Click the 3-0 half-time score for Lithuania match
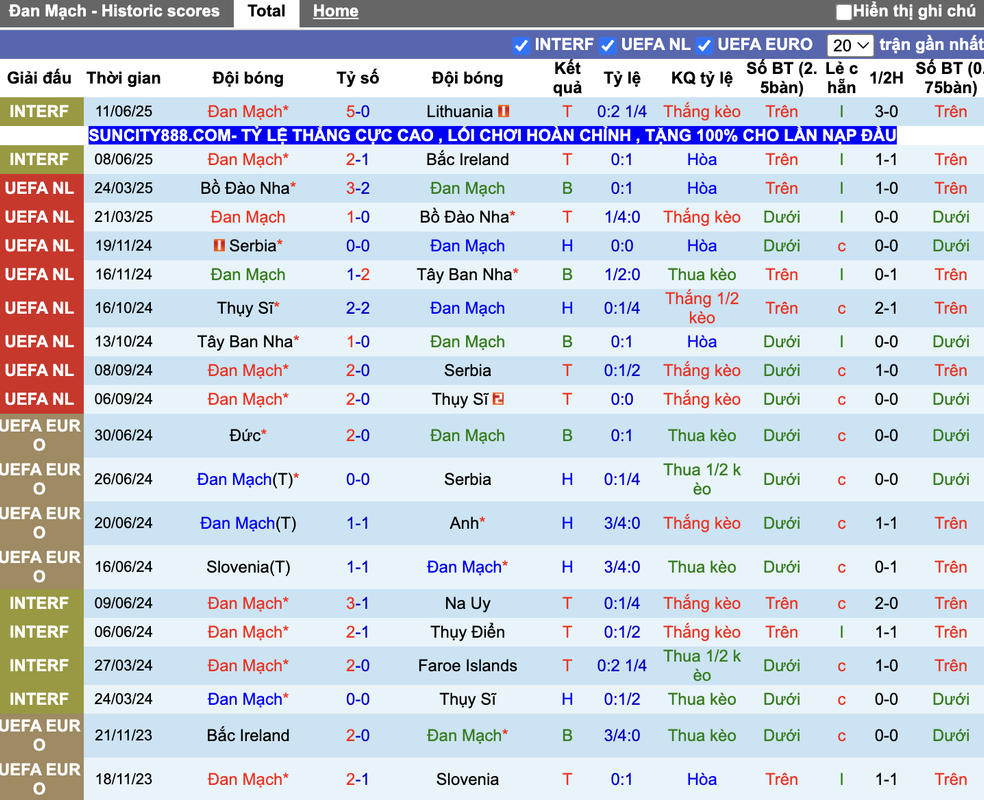The height and width of the screenshot is (800, 984). (886, 111)
